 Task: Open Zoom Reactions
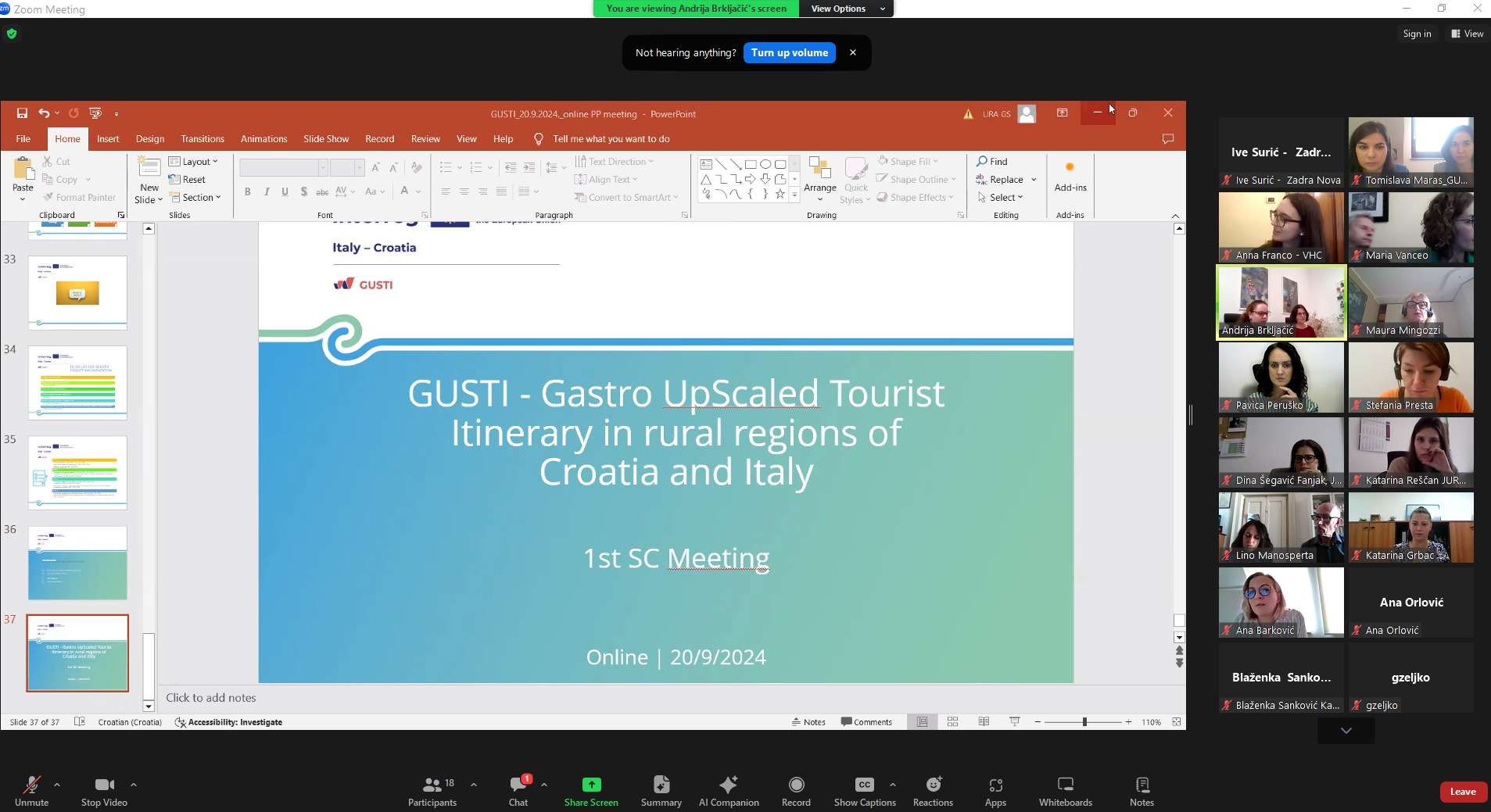point(934,791)
